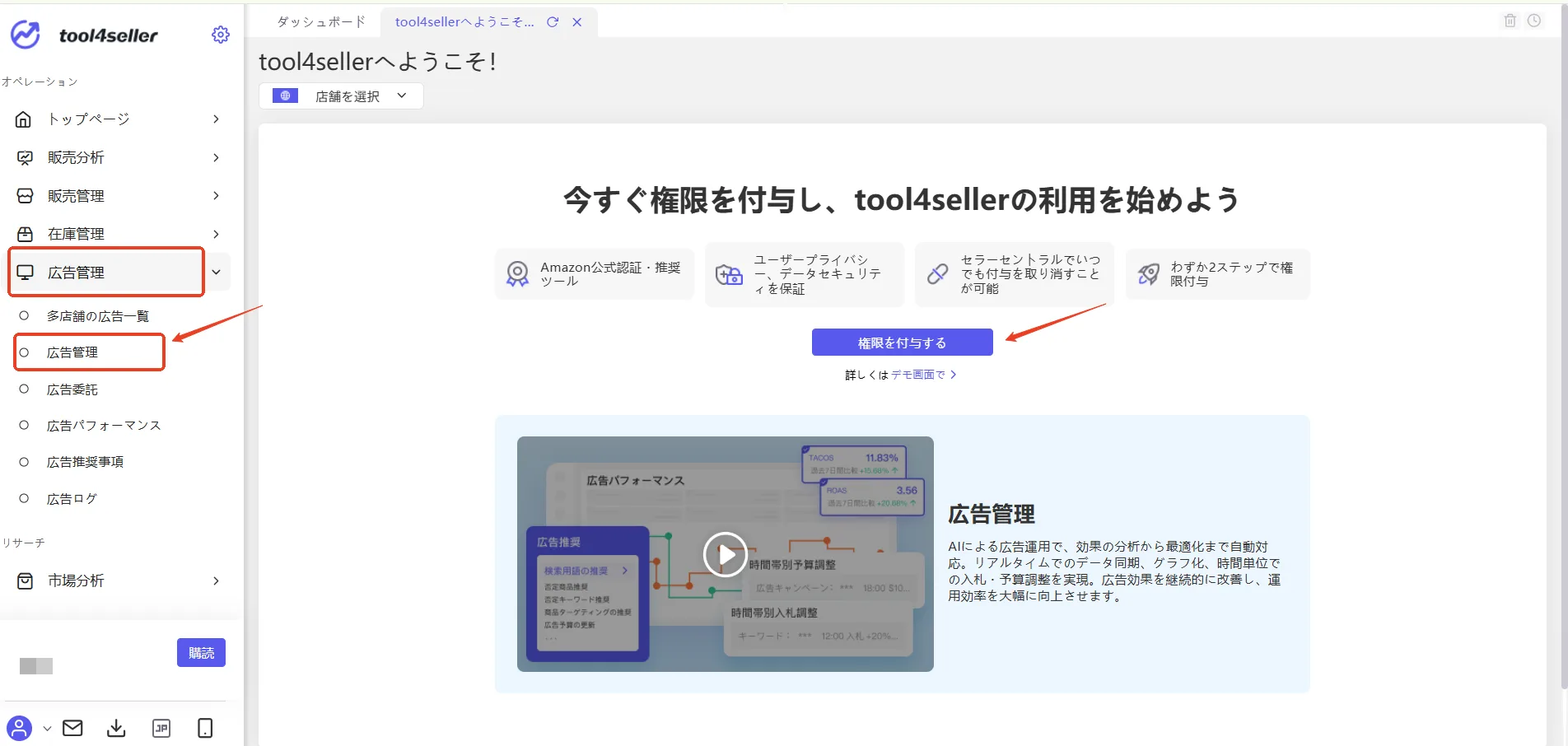Click the 市場分析 menu label
The height and width of the screenshot is (746, 1568).
76,581
